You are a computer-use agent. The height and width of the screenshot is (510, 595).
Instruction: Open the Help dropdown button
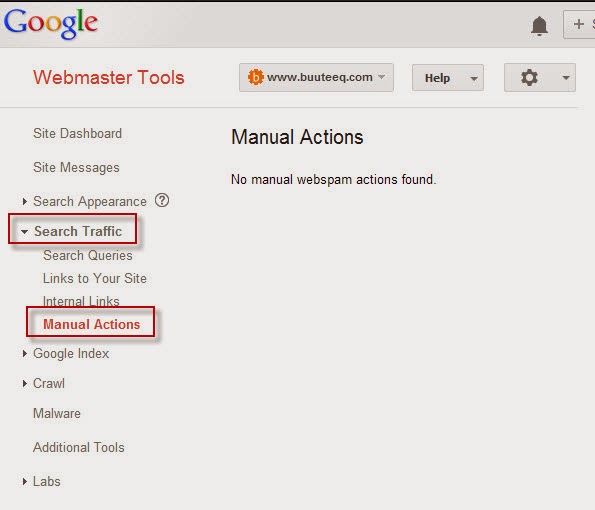[448, 78]
